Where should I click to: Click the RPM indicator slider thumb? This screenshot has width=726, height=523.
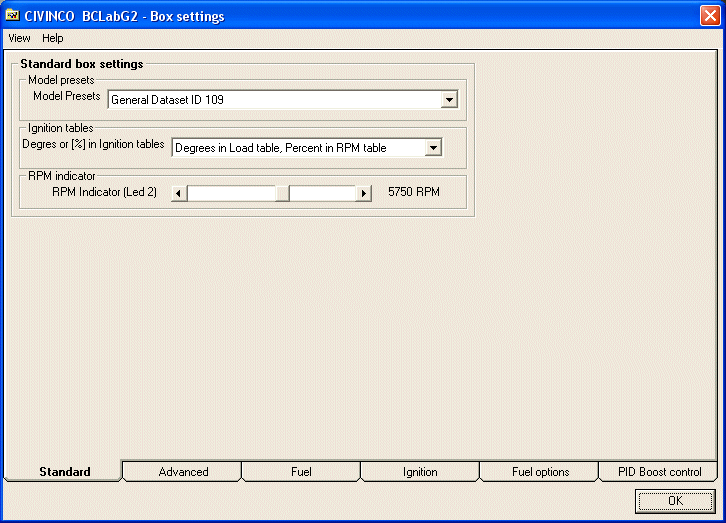point(282,193)
